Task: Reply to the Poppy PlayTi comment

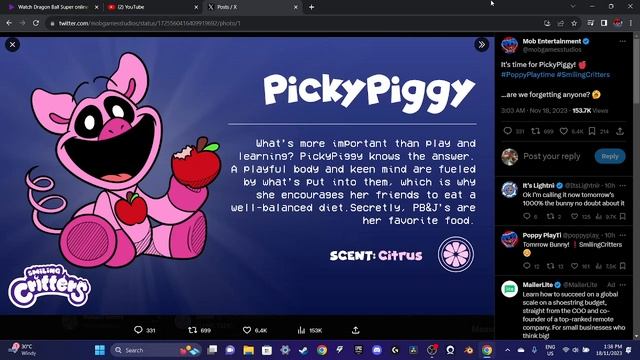Action: tap(527, 266)
